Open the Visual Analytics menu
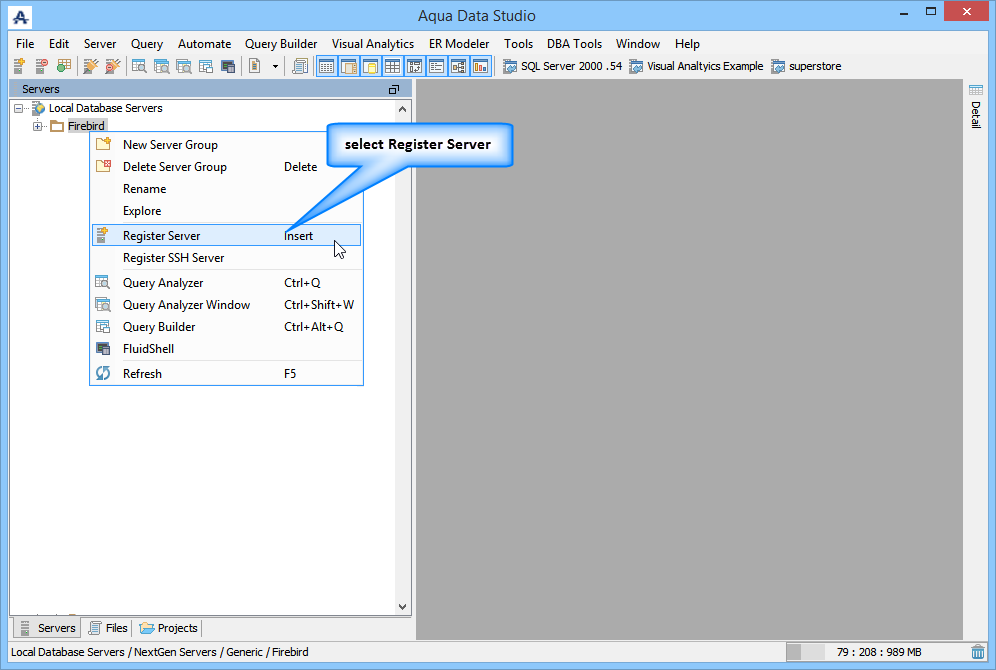 tap(373, 44)
